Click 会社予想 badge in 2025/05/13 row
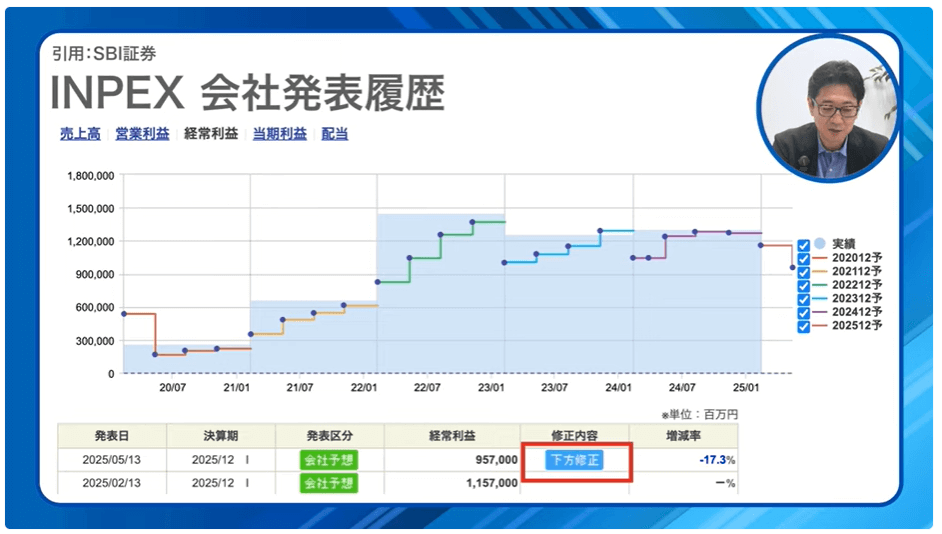 click(329, 460)
